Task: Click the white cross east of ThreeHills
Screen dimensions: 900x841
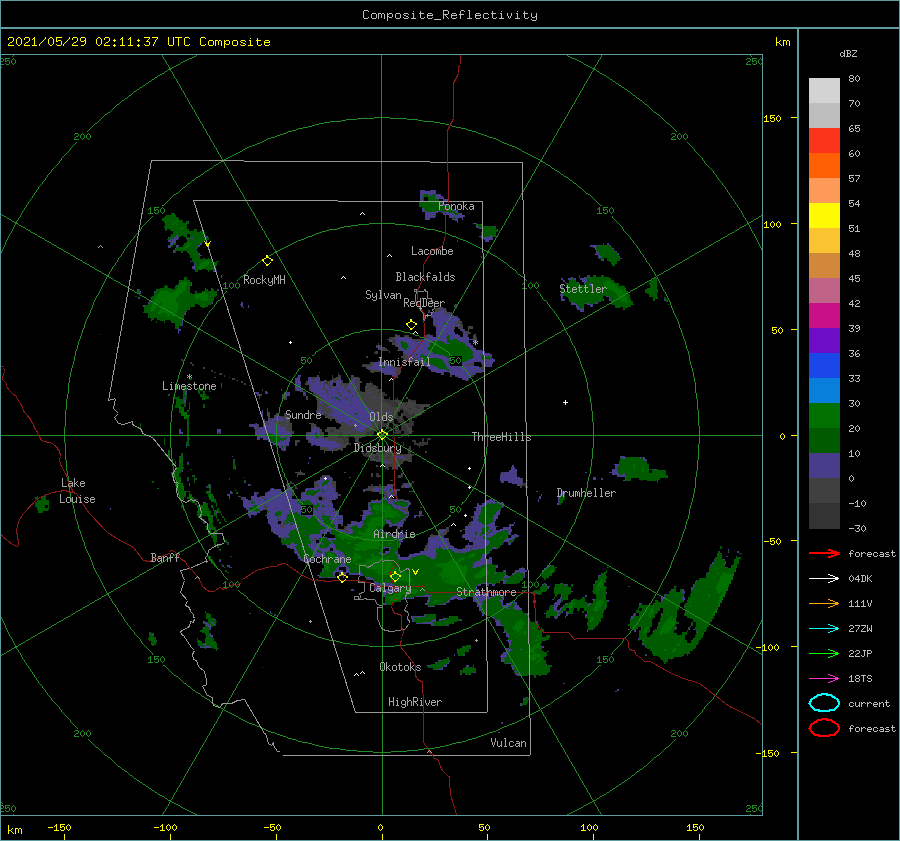Action: coord(565,402)
